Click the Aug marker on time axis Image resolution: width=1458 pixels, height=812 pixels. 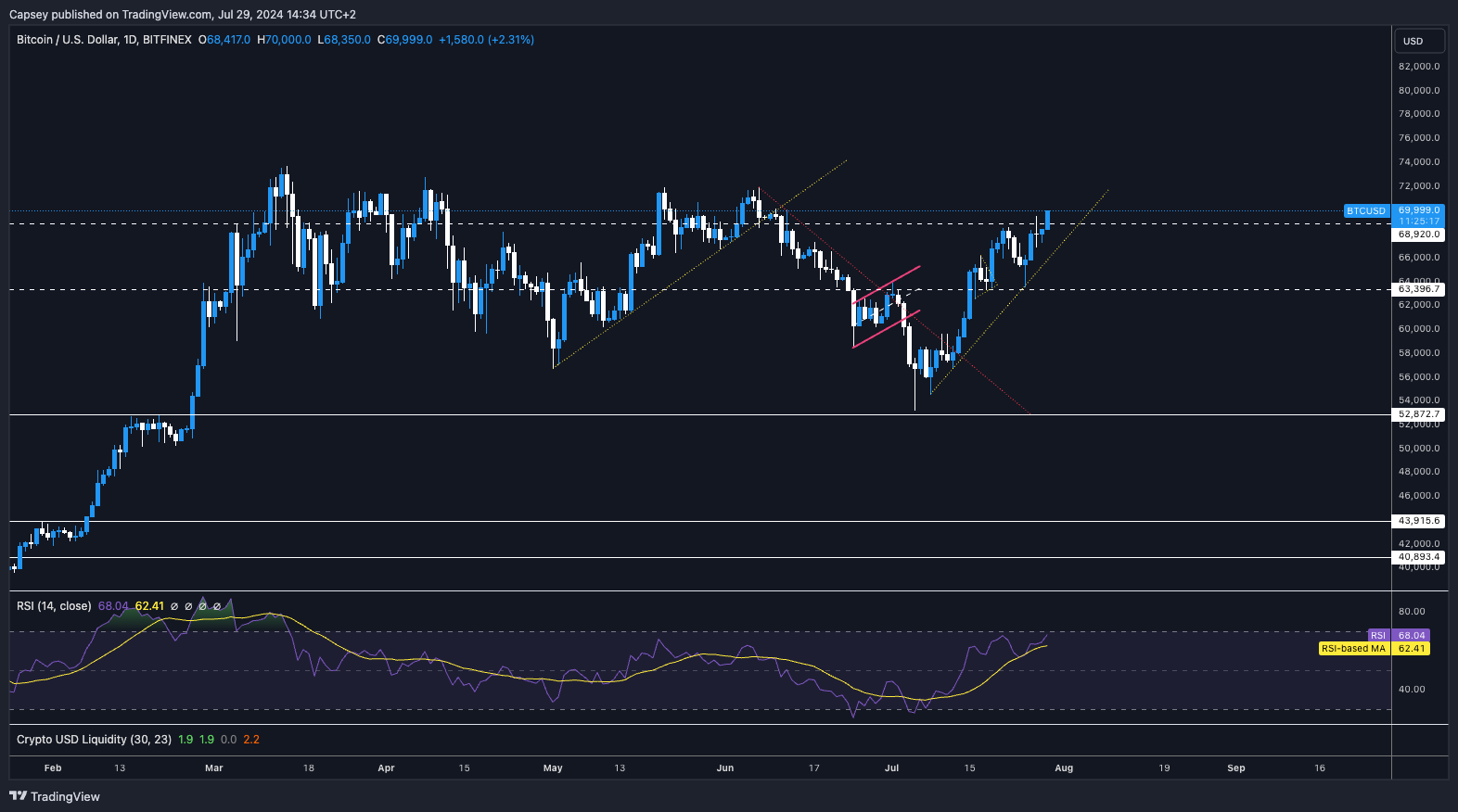[x=1064, y=768]
